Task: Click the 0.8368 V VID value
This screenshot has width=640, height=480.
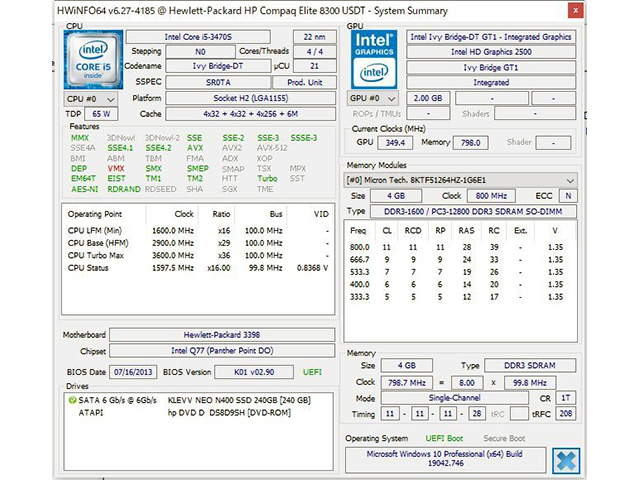Action: tap(312, 268)
